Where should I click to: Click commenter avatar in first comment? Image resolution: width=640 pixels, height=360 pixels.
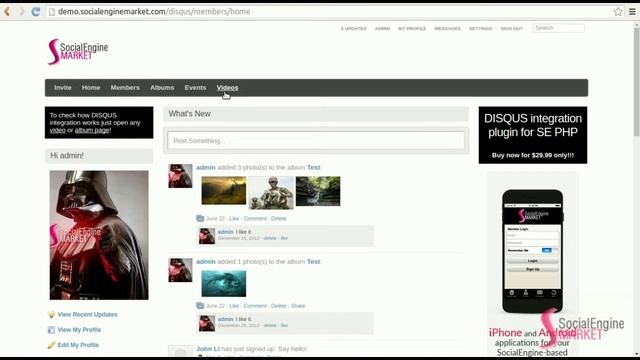(x=207, y=236)
